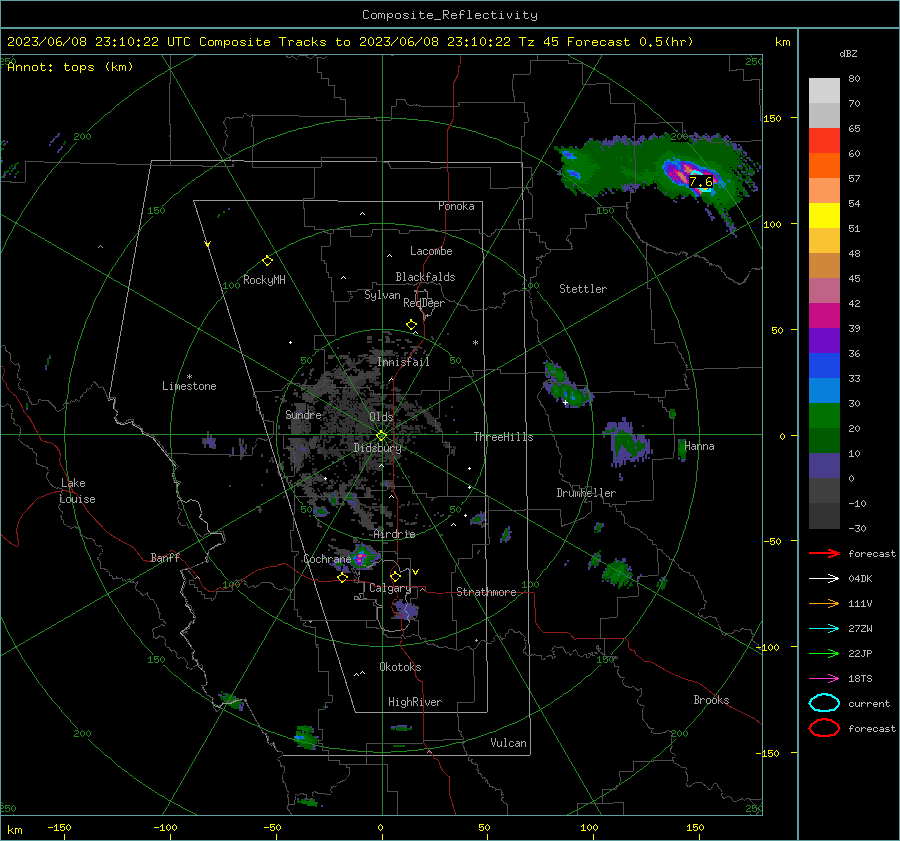Click the yellow diamond marker below RedDeer
This screenshot has width=900, height=841.
[x=411, y=325]
